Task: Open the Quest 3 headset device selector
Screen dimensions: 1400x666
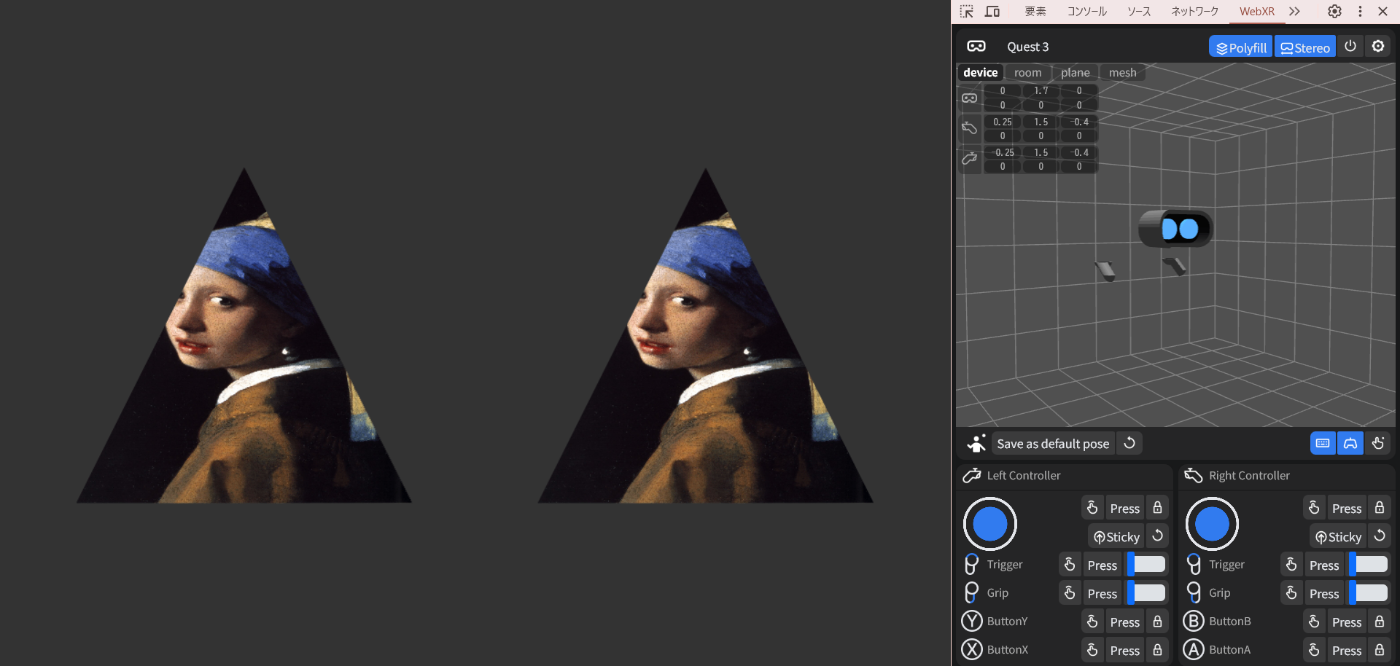Action: point(1028,47)
